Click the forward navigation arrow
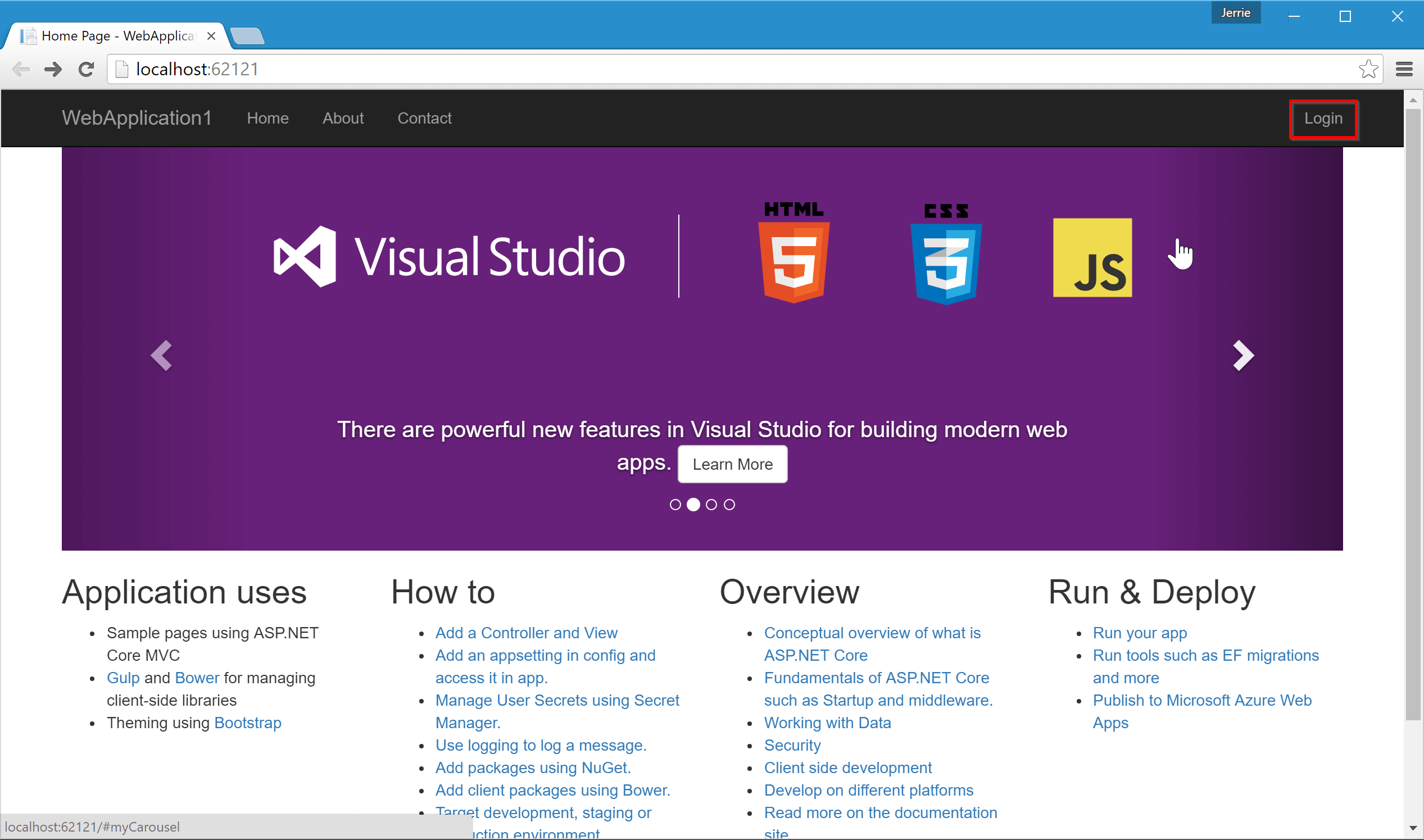 pyautogui.click(x=53, y=69)
